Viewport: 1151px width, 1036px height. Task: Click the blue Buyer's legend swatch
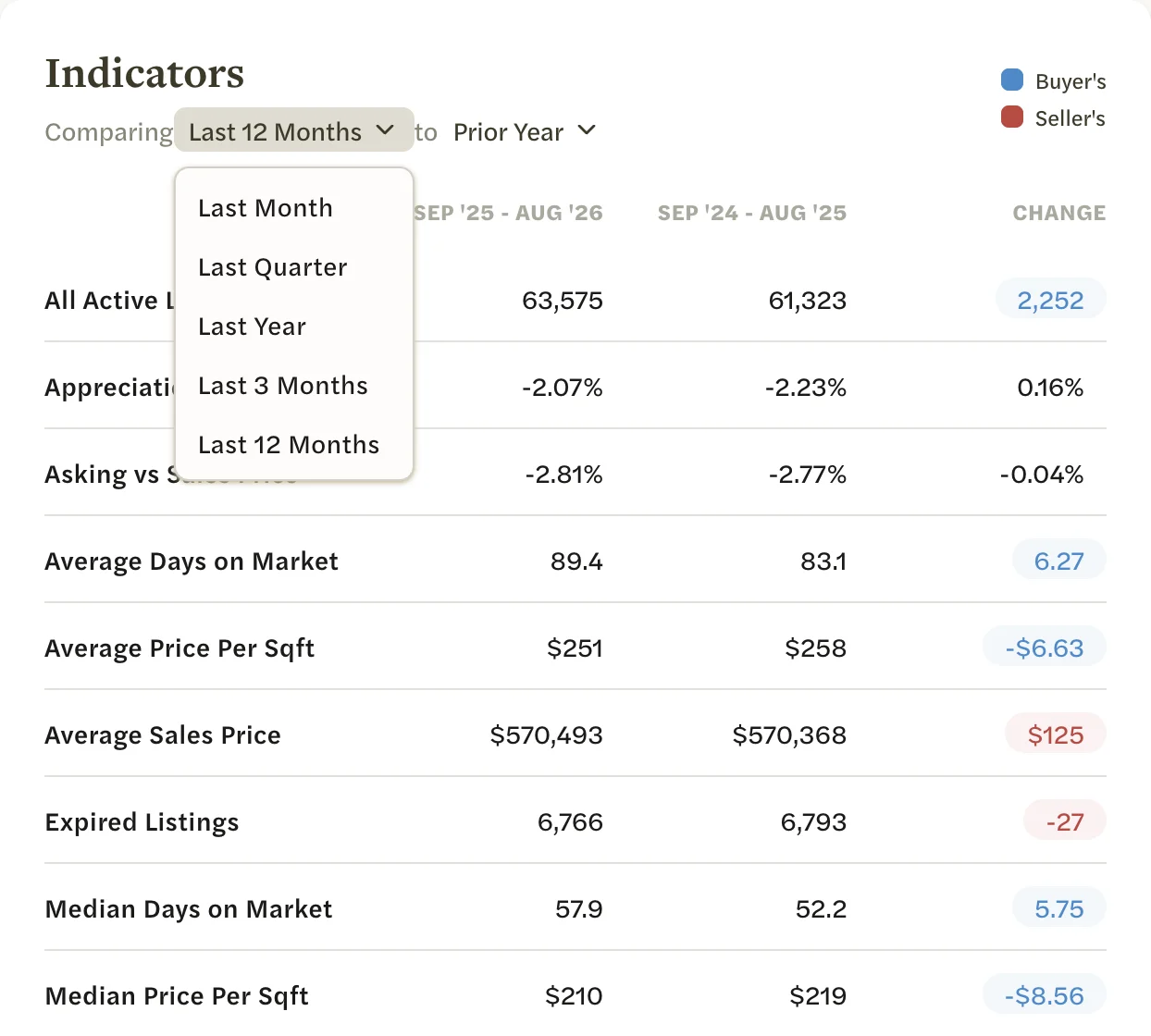point(1012,80)
